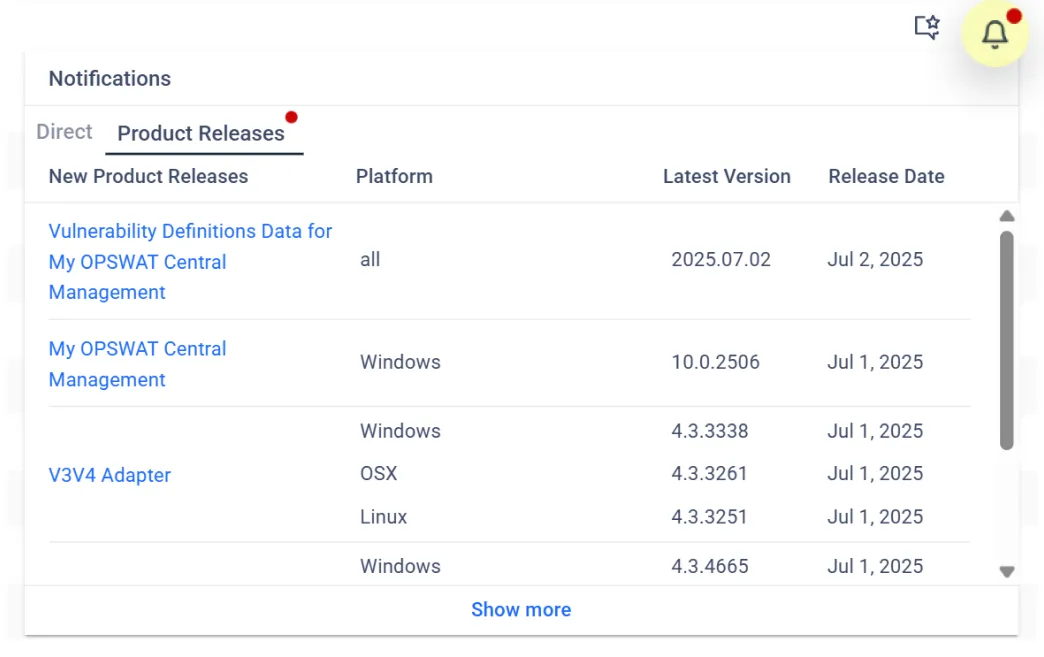Click the New Product Releases column header

148,176
